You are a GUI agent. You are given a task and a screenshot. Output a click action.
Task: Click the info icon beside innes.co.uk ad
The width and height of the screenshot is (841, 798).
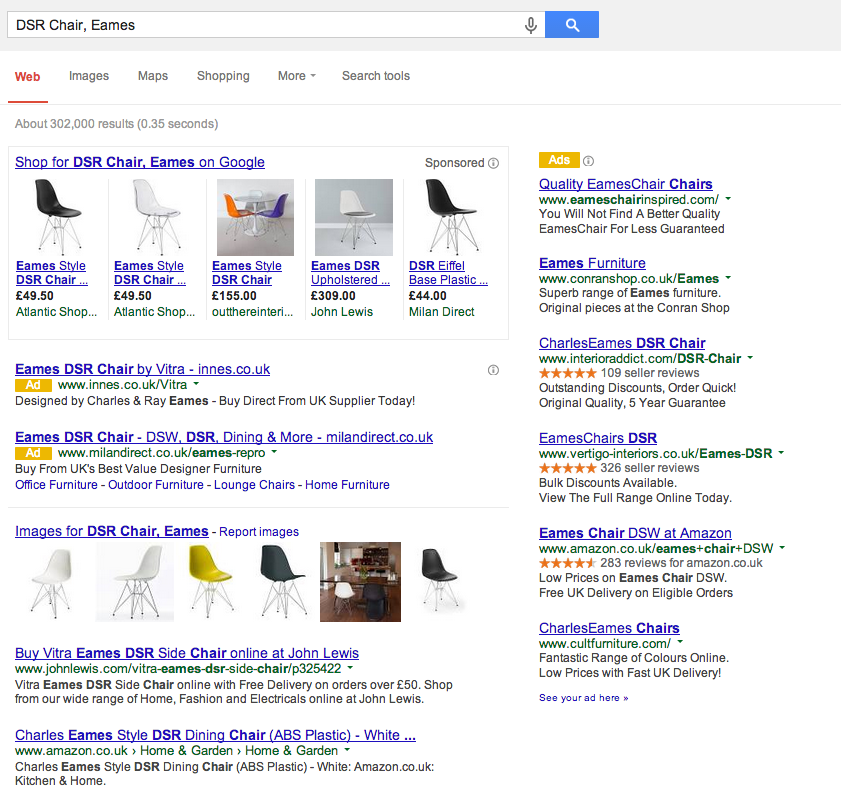[493, 370]
